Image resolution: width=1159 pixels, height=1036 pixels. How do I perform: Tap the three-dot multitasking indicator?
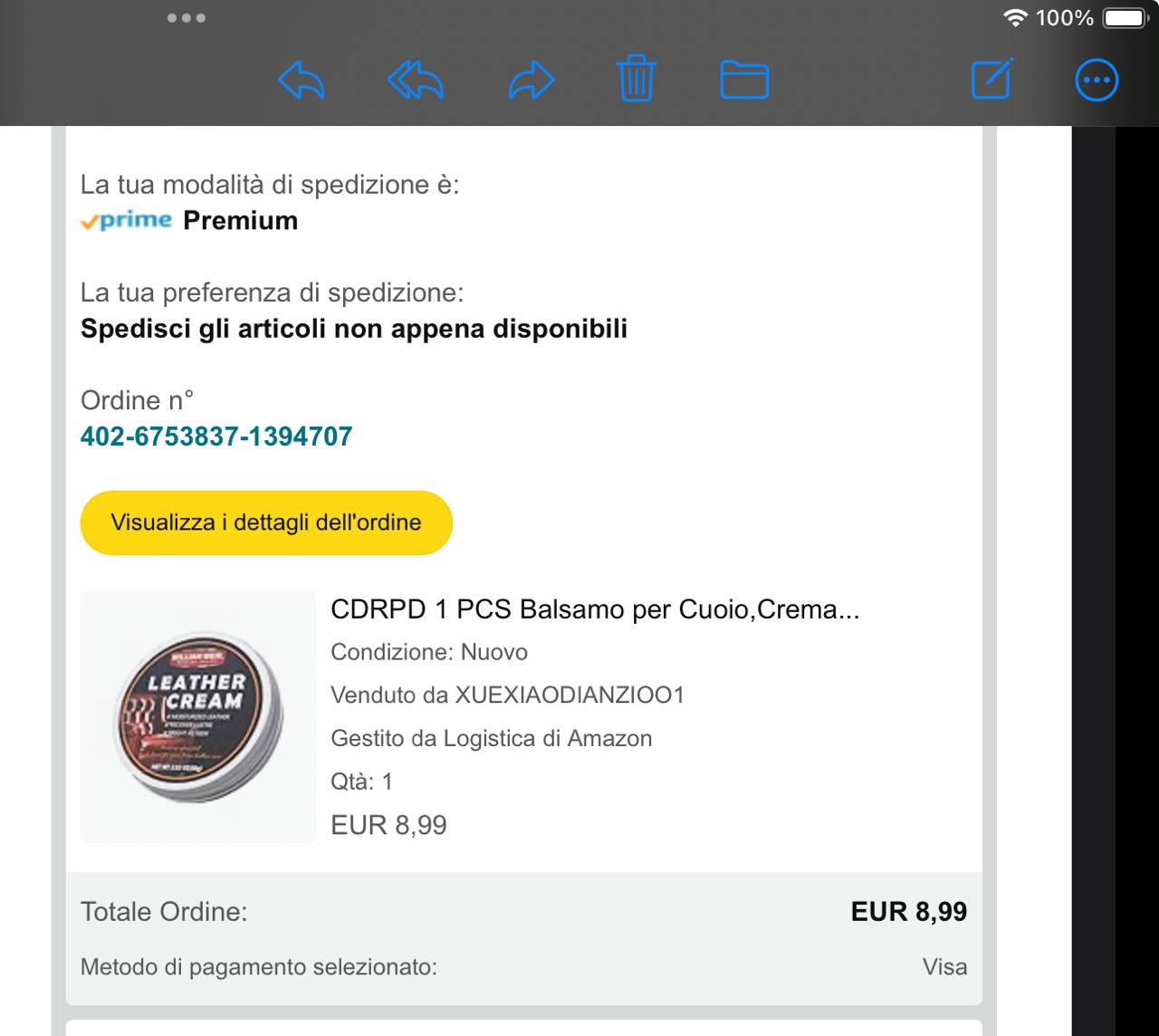pos(187,17)
